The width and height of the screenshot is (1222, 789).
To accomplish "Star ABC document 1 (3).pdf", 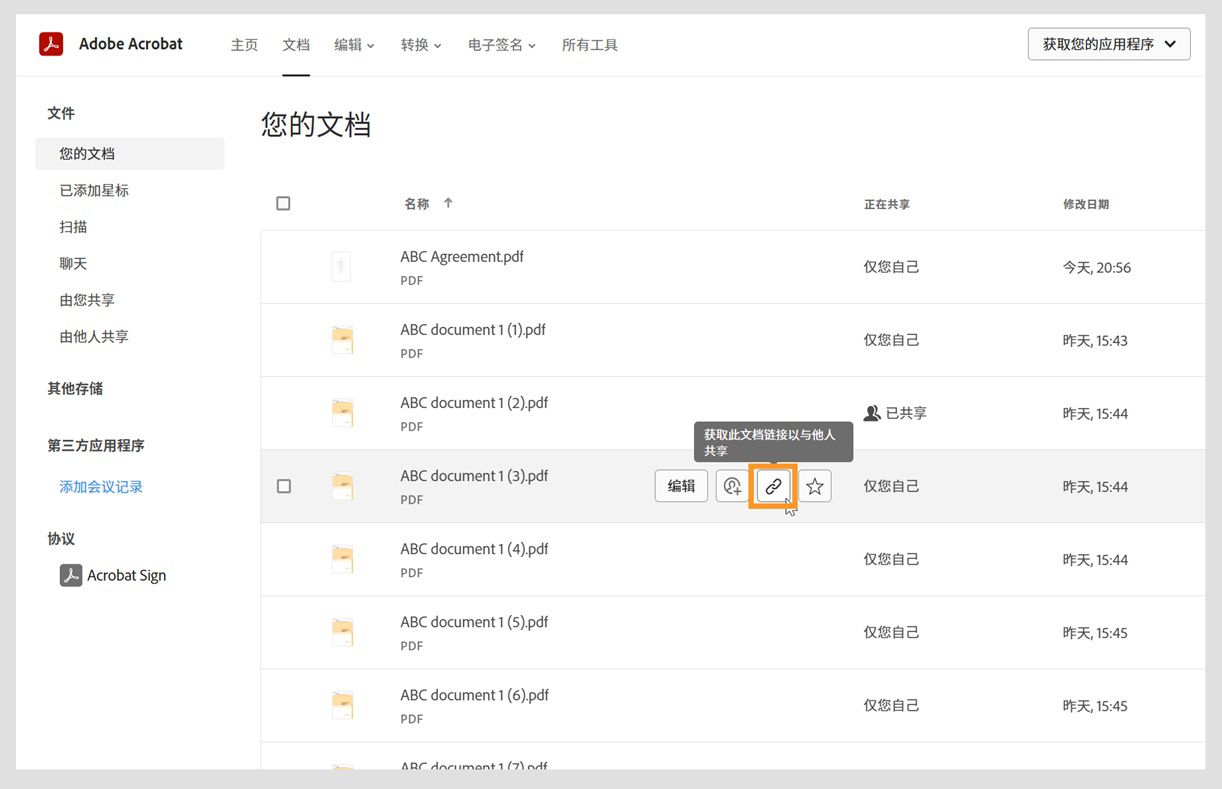I will click(x=814, y=486).
